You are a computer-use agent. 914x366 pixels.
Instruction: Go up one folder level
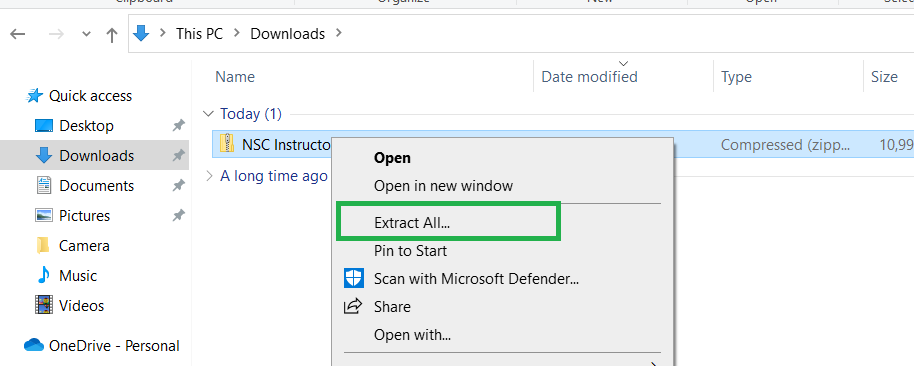pyautogui.click(x=112, y=34)
